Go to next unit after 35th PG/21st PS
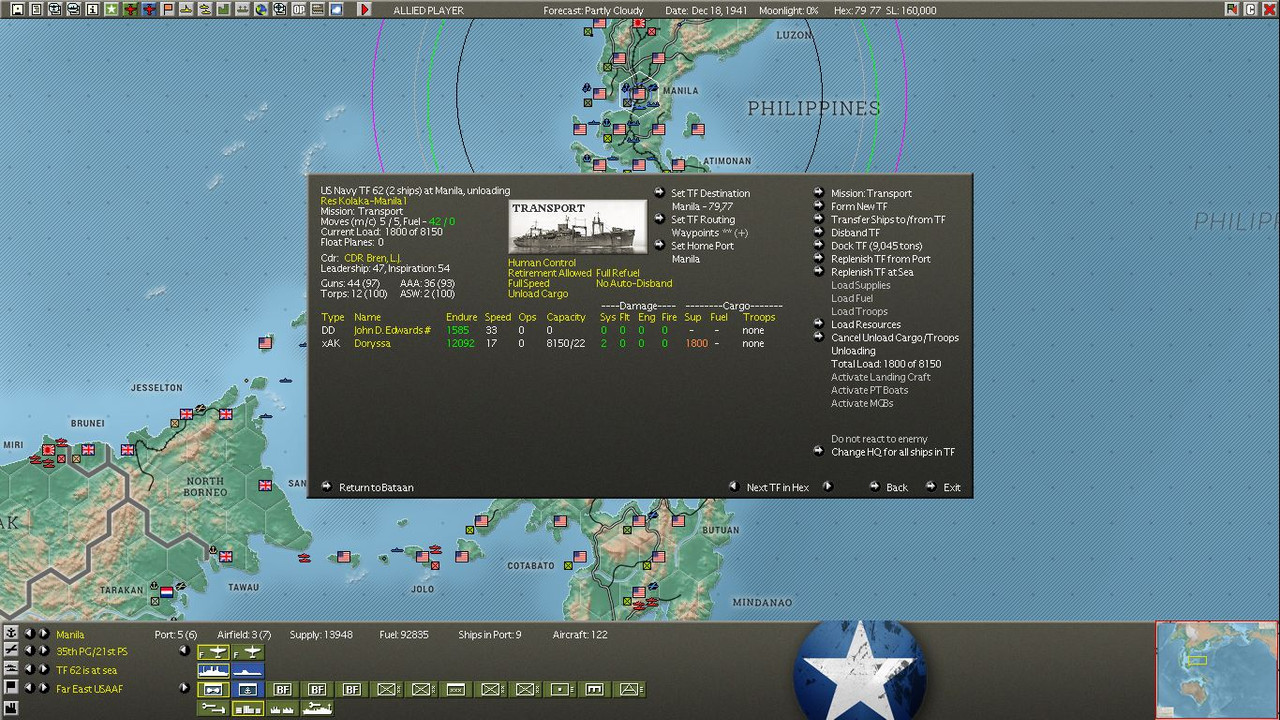 tap(44, 651)
